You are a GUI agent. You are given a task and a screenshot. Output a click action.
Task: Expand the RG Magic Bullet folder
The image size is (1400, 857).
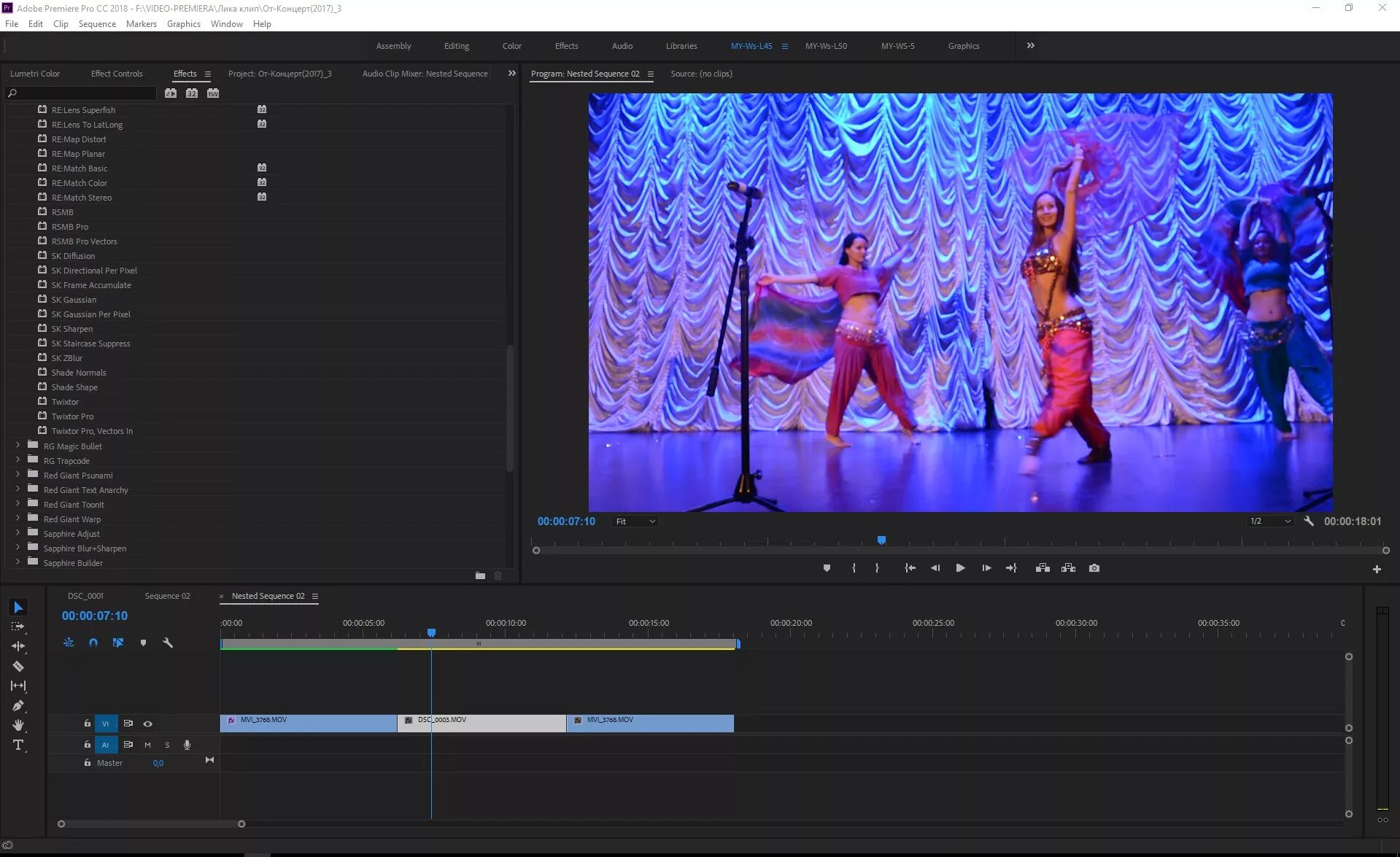18,446
